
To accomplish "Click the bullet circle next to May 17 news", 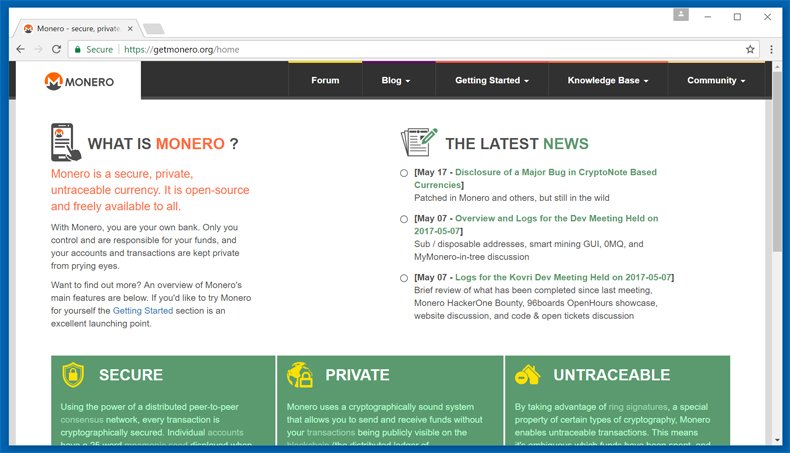I will pos(404,173).
